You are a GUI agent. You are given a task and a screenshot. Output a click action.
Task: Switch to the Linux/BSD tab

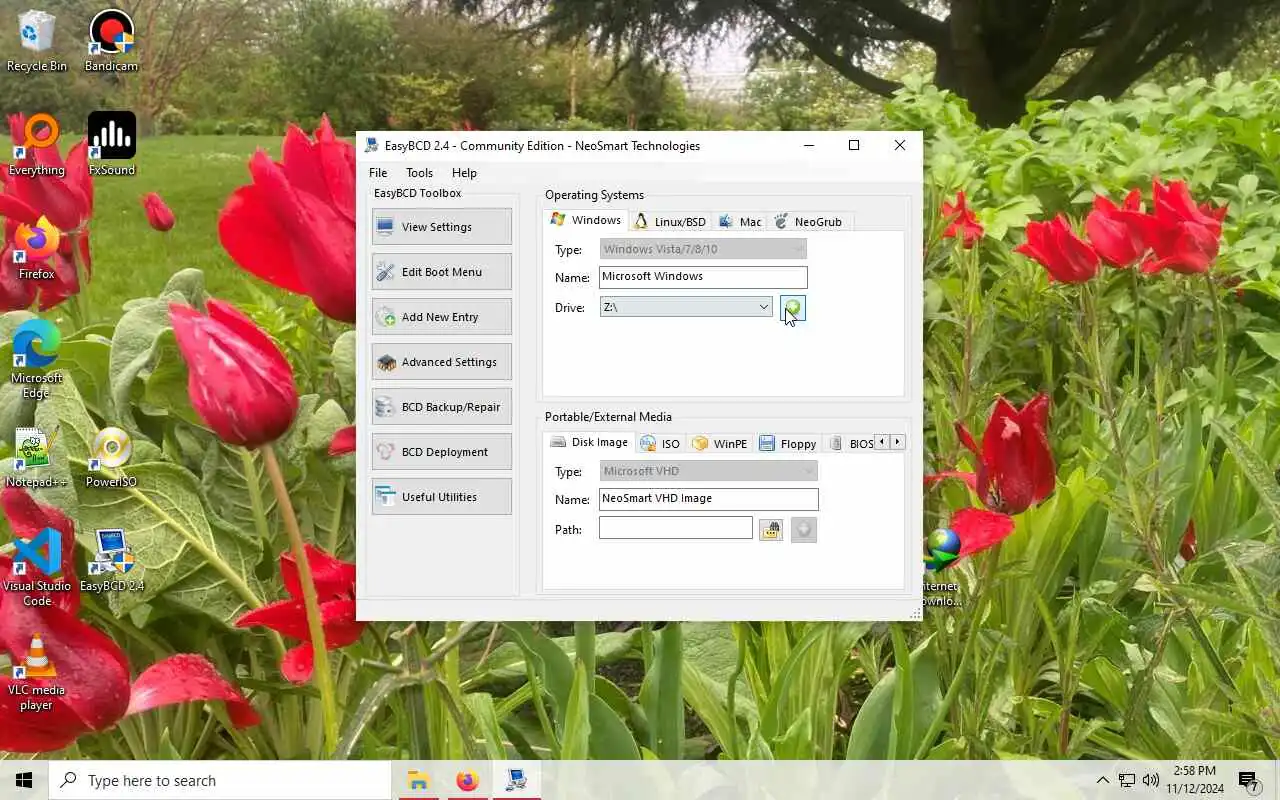670,222
